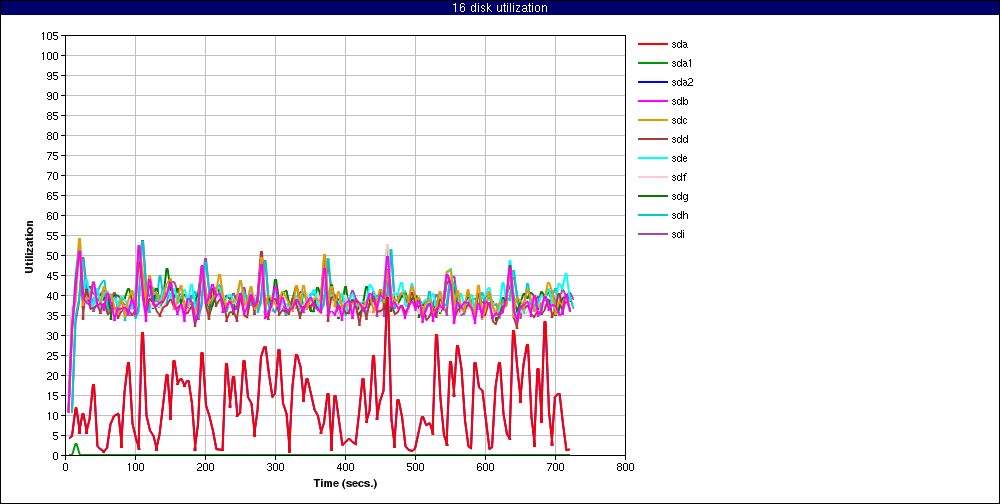Select the sda legend label

[x=679, y=45]
